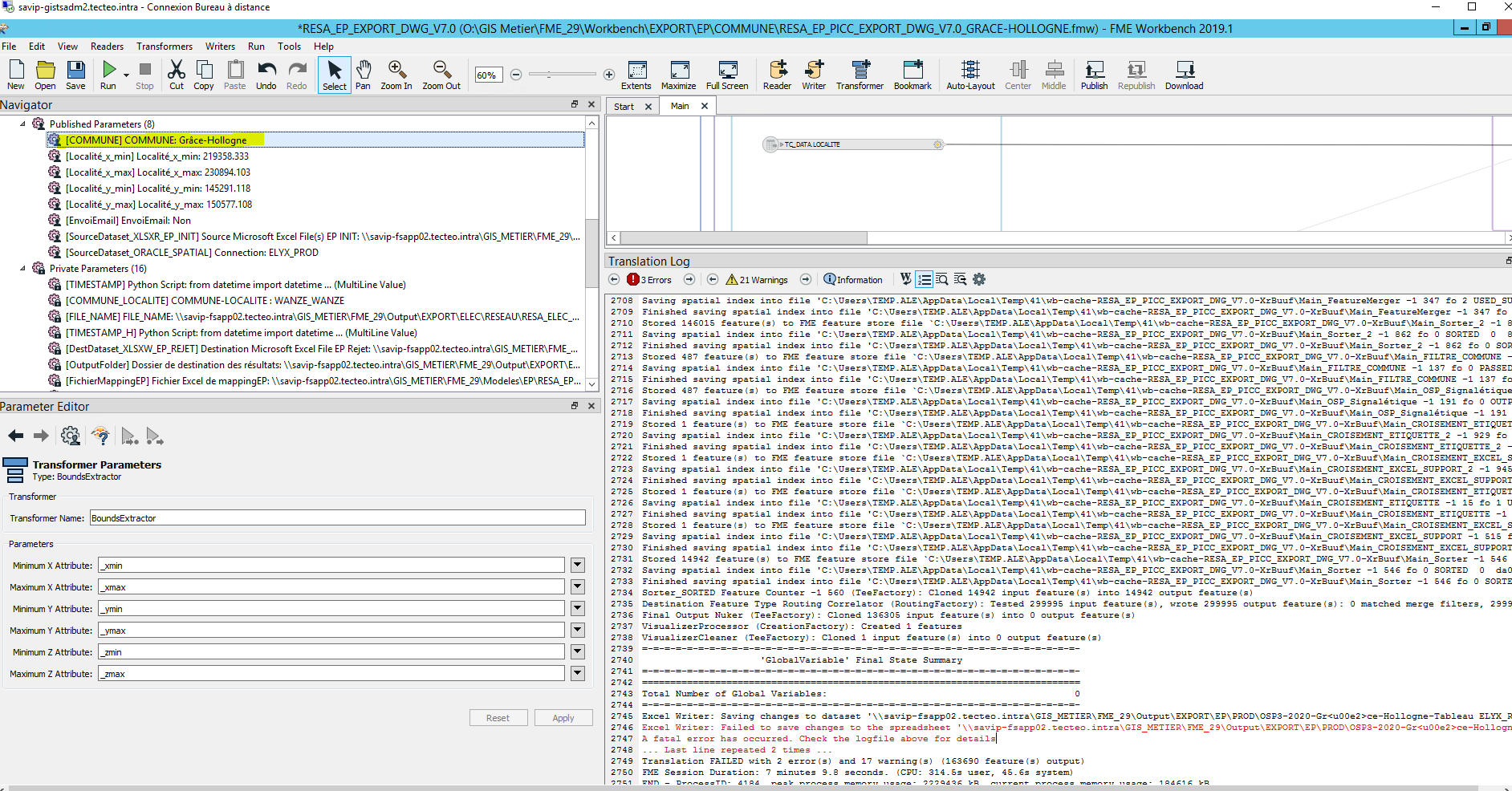Open the Run button dropdown arrow
1512x791 pixels.
tap(127, 75)
